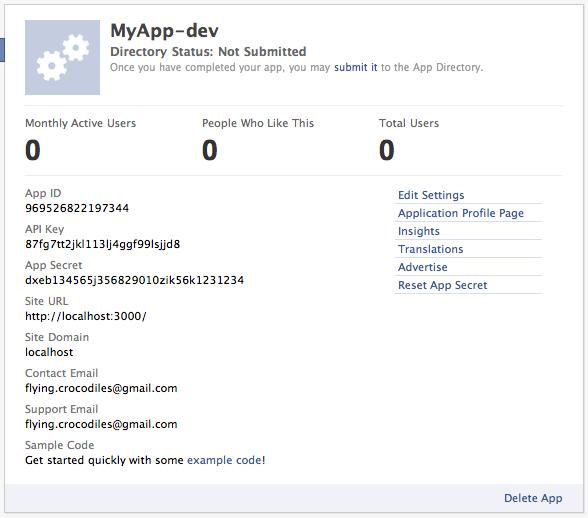
Task: Click the People Who Like This label
Action: pyautogui.click(x=258, y=123)
